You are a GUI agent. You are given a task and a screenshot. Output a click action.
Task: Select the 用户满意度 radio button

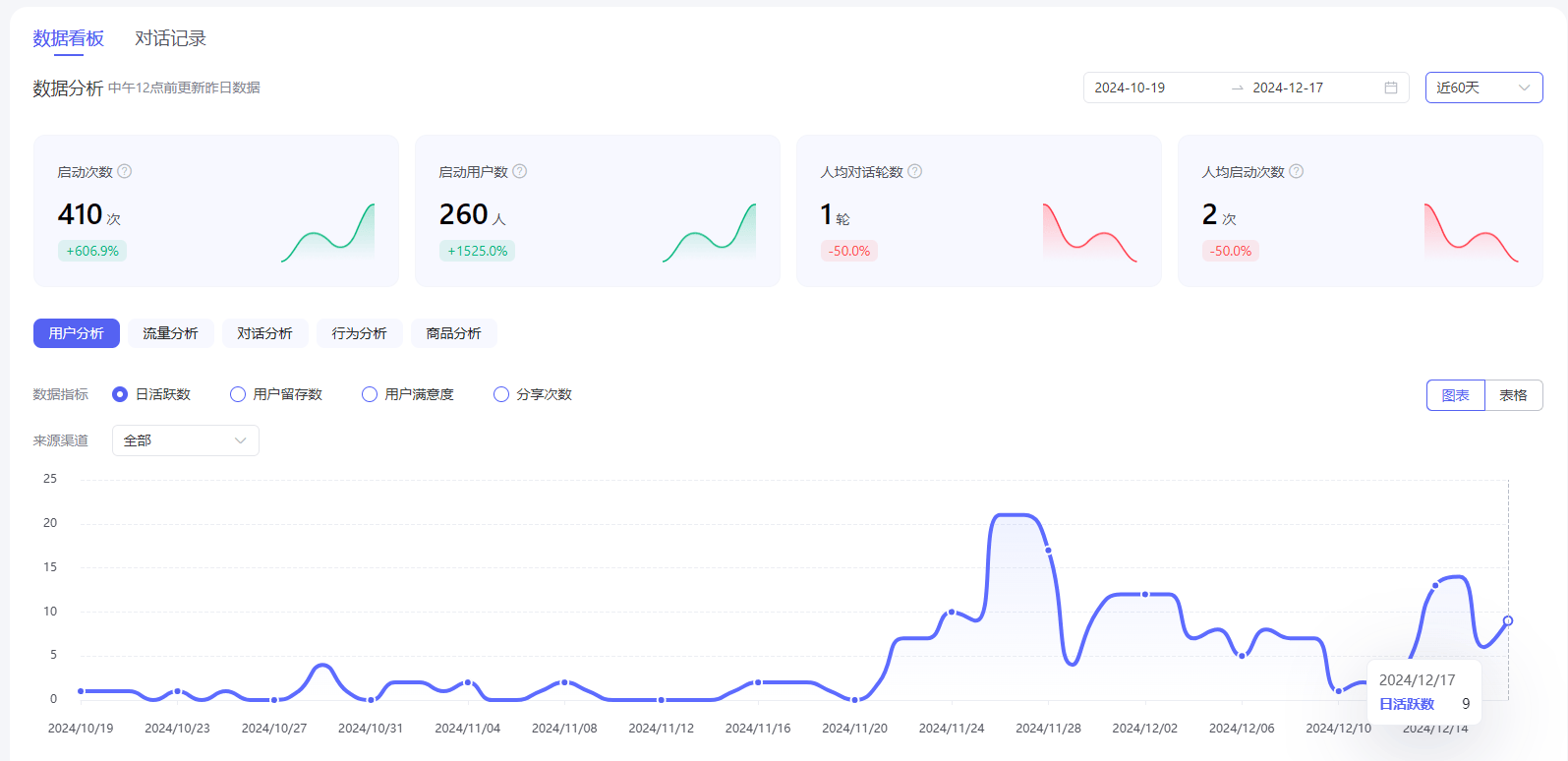pyautogui.click(x=370, y=394)
